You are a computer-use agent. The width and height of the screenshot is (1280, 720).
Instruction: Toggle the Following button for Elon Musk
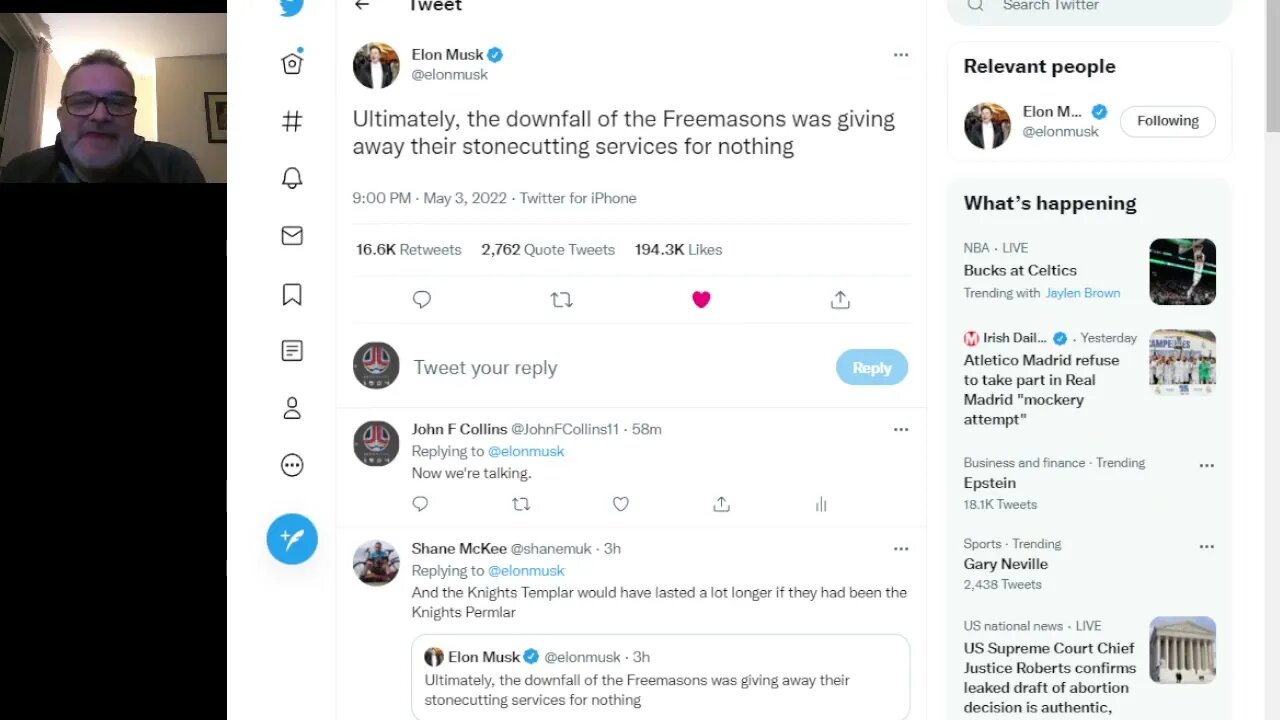[x=1167, y=121]
